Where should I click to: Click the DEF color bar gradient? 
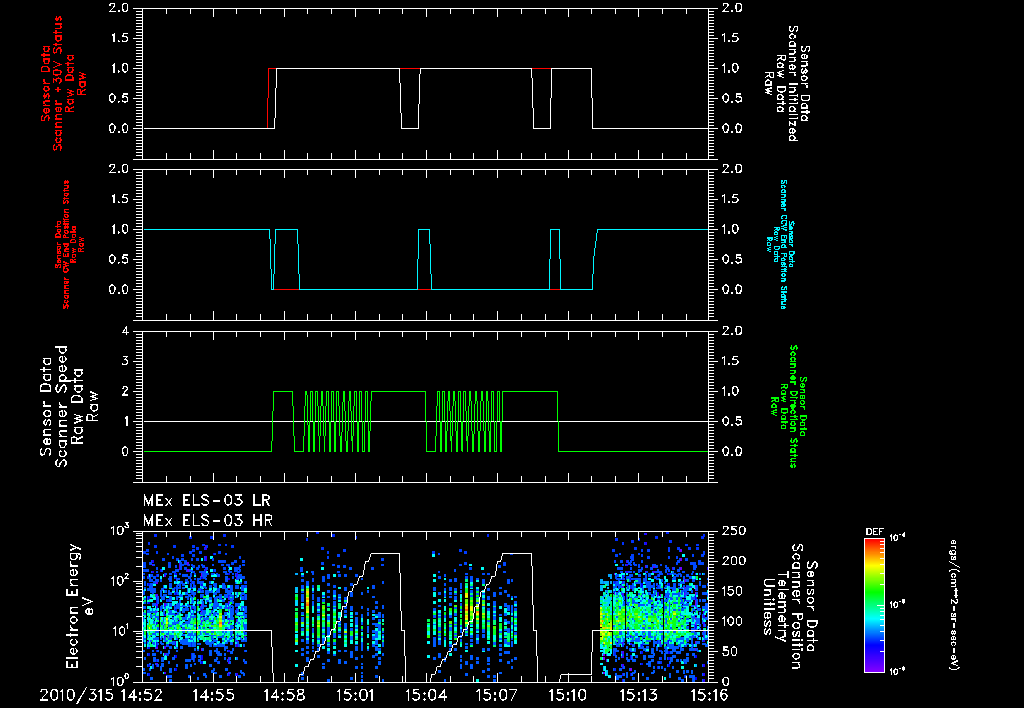[874, 605]
